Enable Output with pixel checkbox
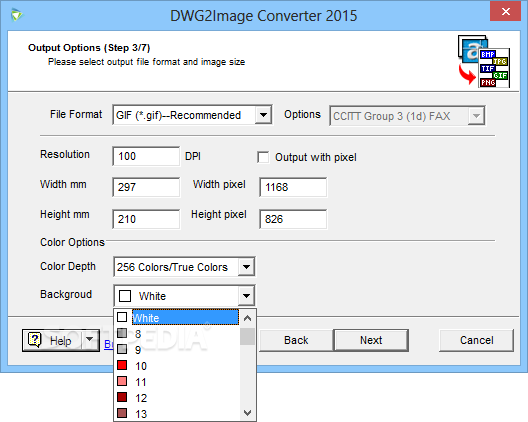Viewport: 528px width, 422px height. click(263, 157)
